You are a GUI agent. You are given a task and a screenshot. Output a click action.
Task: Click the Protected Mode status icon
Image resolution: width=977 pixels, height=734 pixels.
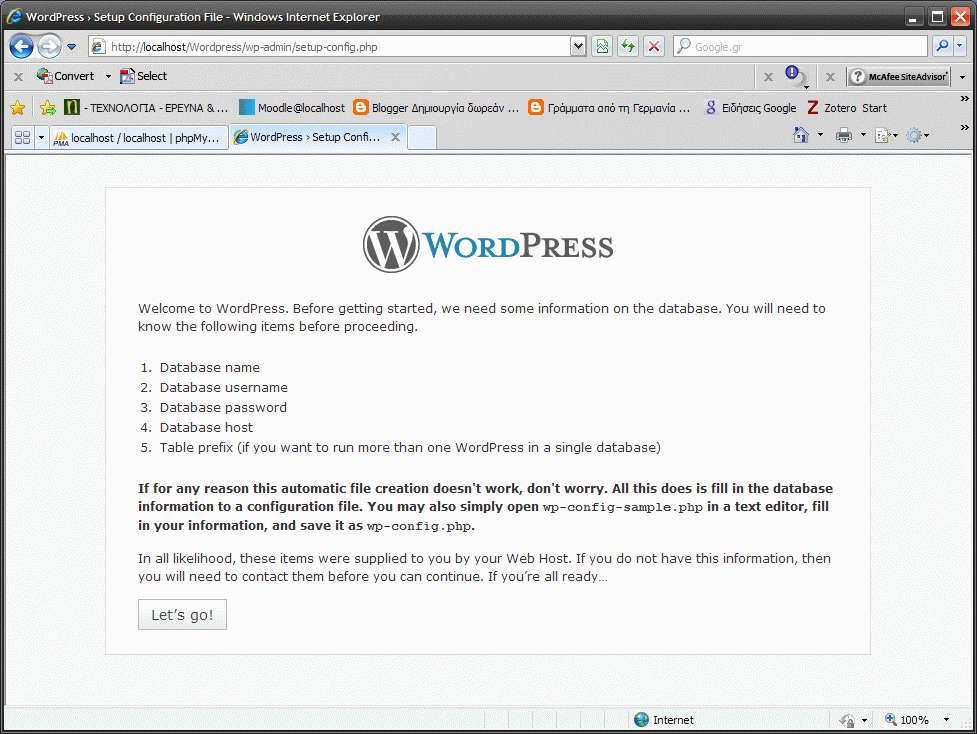point(847,720)
